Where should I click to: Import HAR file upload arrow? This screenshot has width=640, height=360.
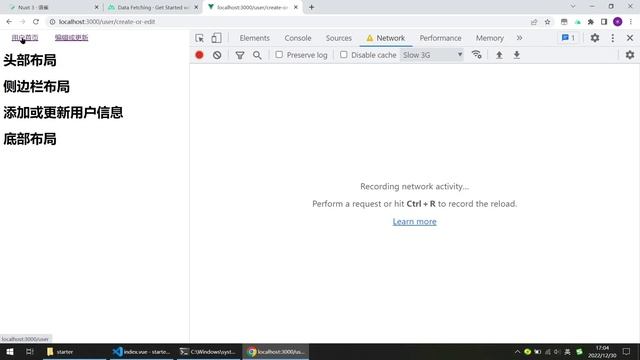(499, 55)
